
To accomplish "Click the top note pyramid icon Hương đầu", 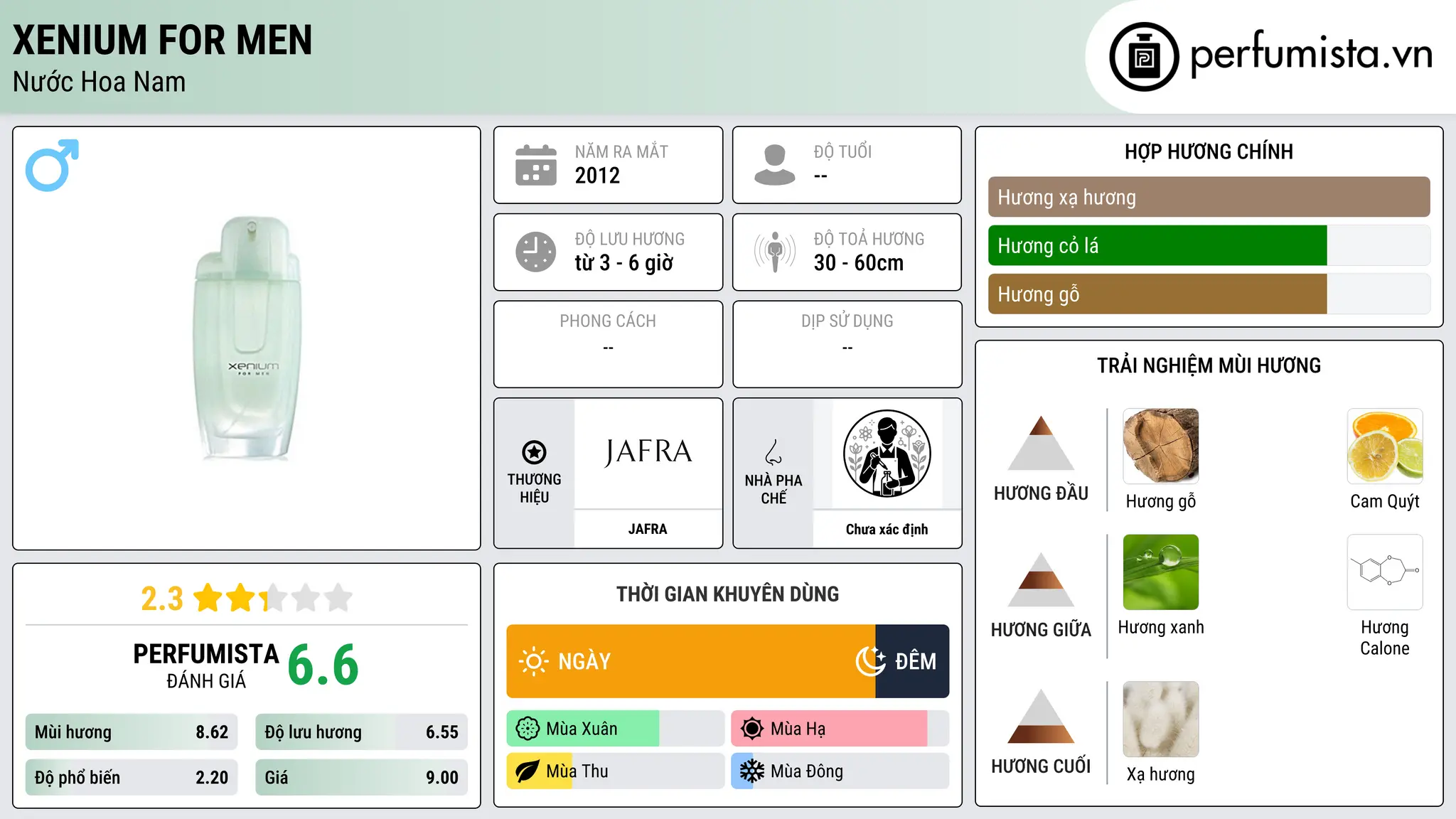I will 1041,443.
